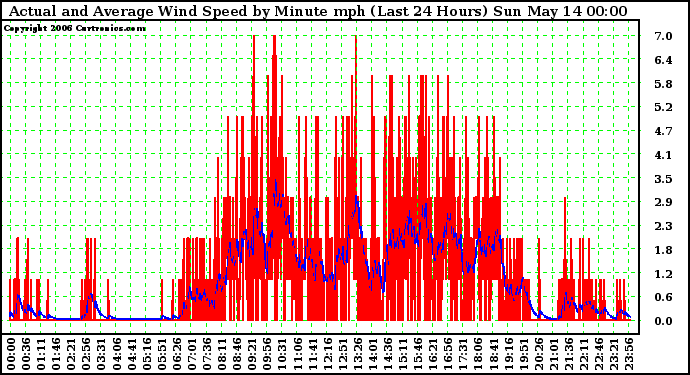
Task: Click the 5.8 y-axis label
Action: click(663, 84)
